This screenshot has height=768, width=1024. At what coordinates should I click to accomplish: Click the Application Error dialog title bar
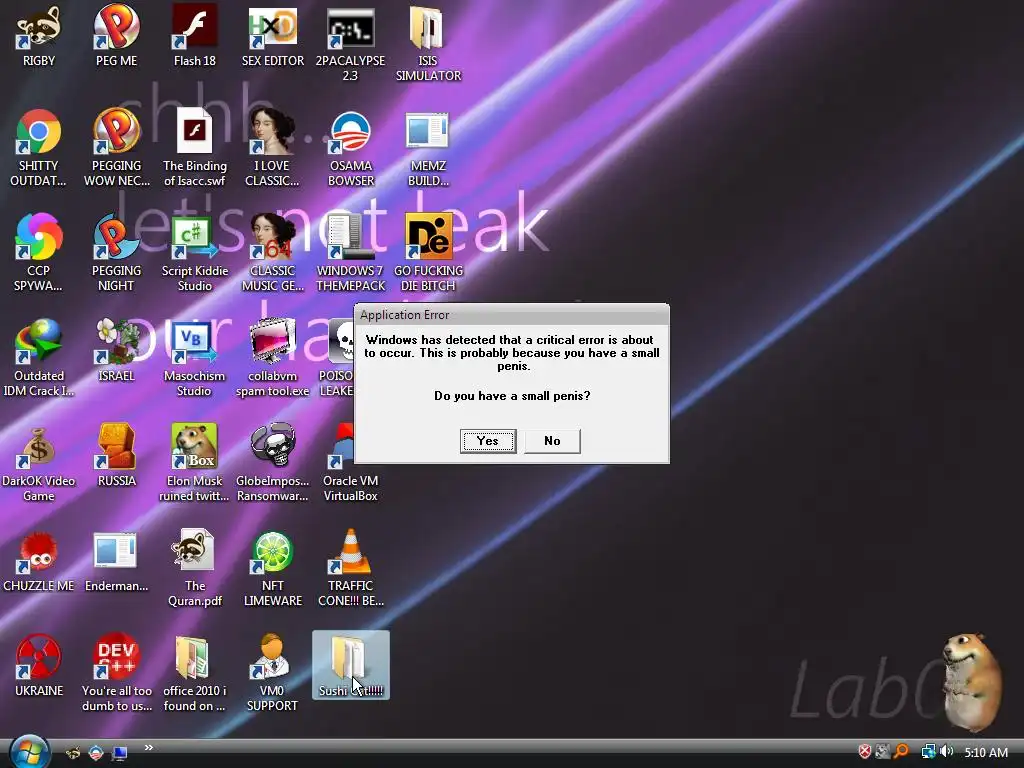click(512, 315)
